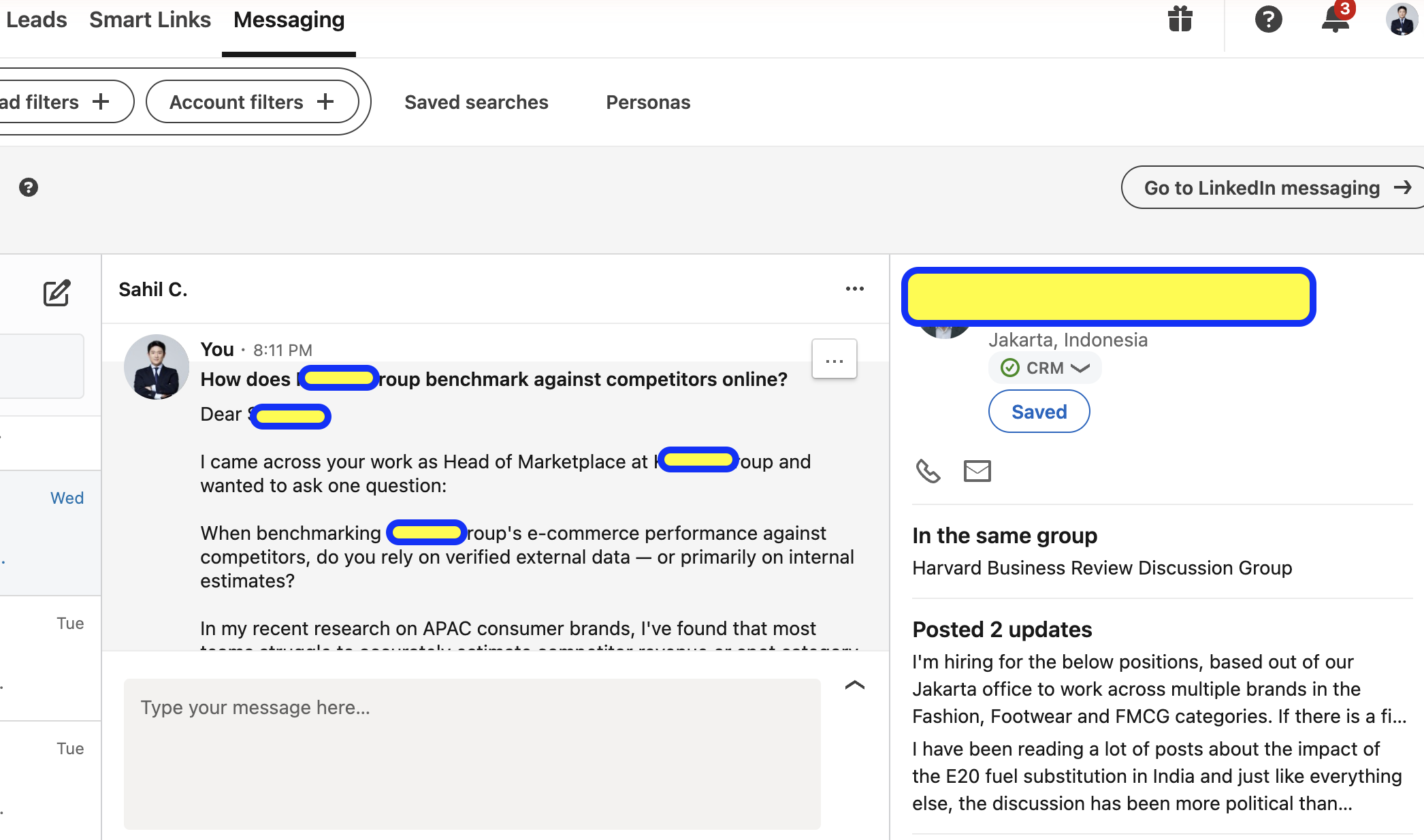Toggle the Saved lead button
1424x840 pixels.
point(1039,412)
